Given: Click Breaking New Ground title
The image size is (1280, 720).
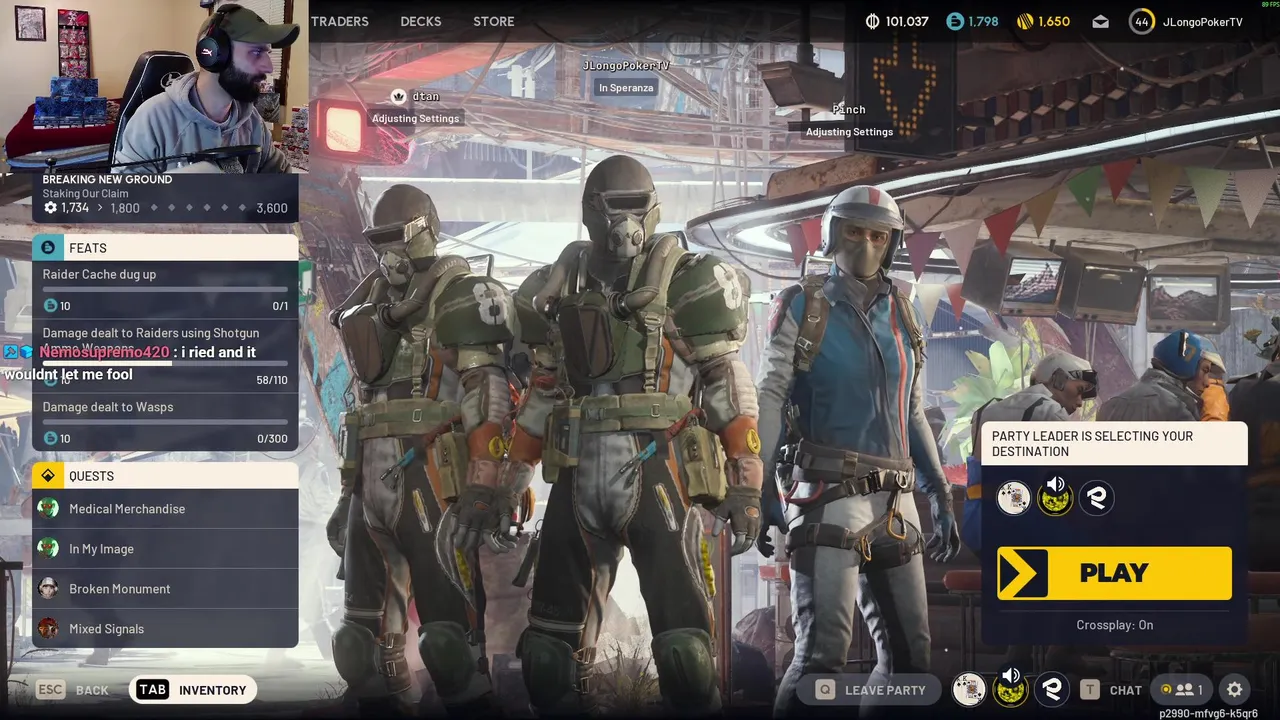Looking at the screenshot, I should pyautogui.click(x=107, y=179).
